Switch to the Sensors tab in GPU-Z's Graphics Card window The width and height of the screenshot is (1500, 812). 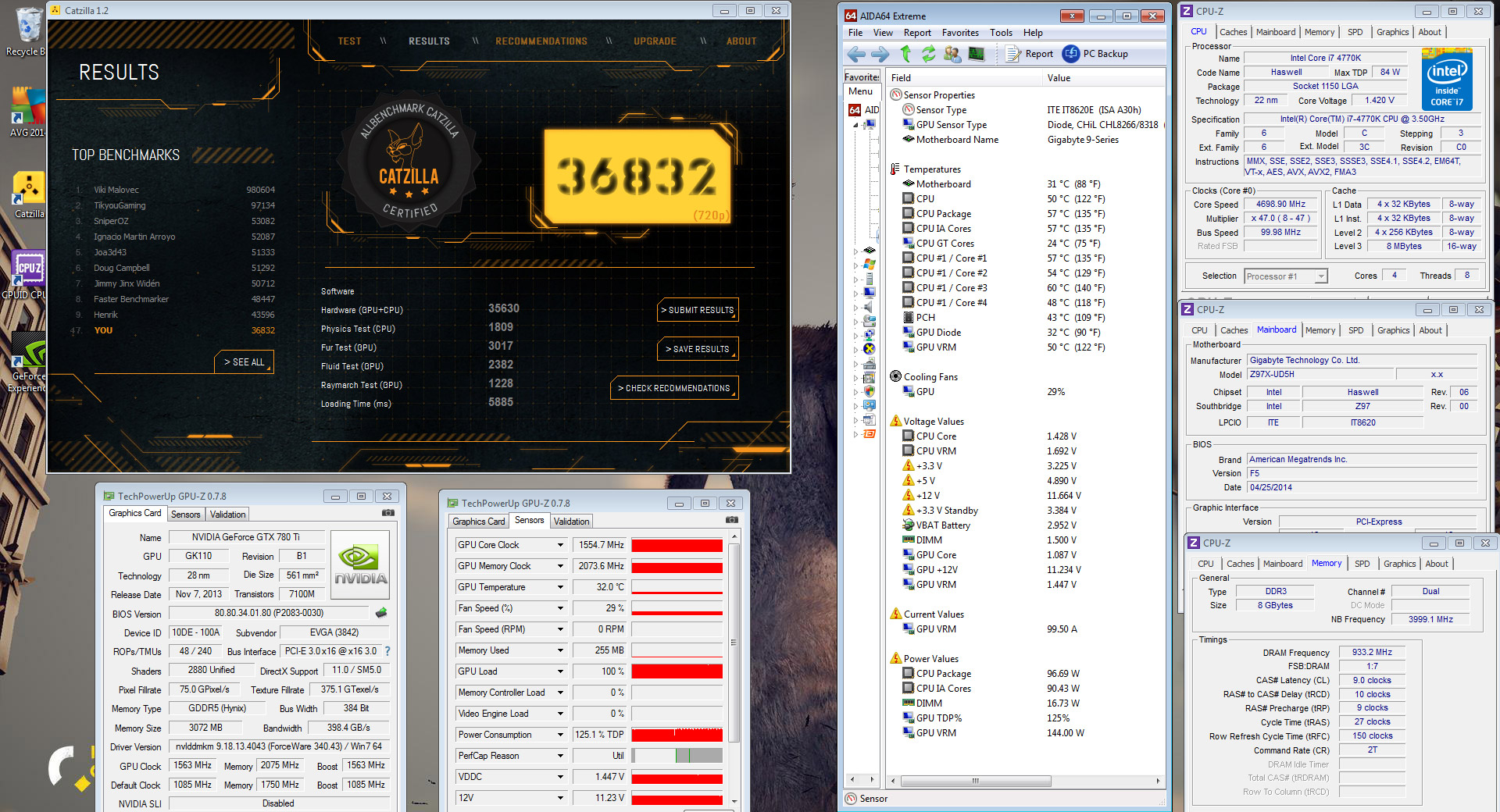186,515
